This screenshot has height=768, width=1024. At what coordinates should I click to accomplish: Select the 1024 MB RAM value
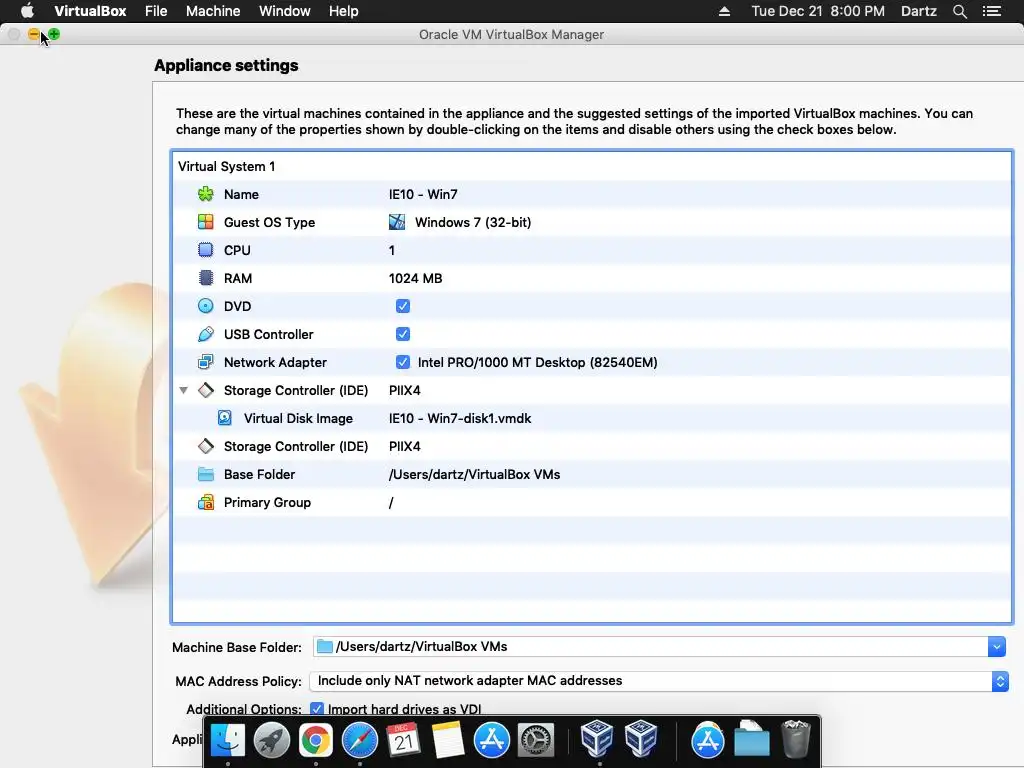click(x=415, y=278)
